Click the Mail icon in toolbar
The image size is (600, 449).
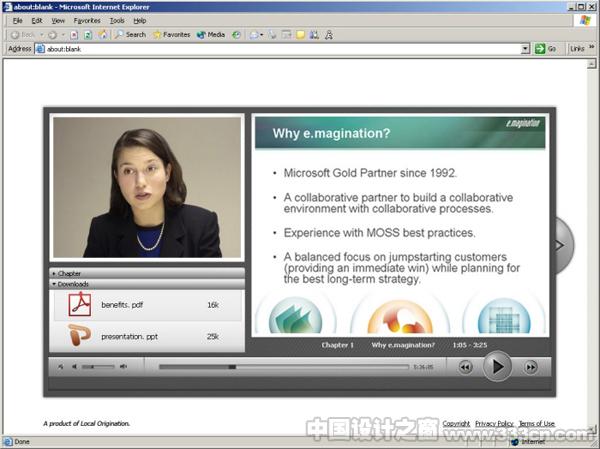click(x=254, y=35)
